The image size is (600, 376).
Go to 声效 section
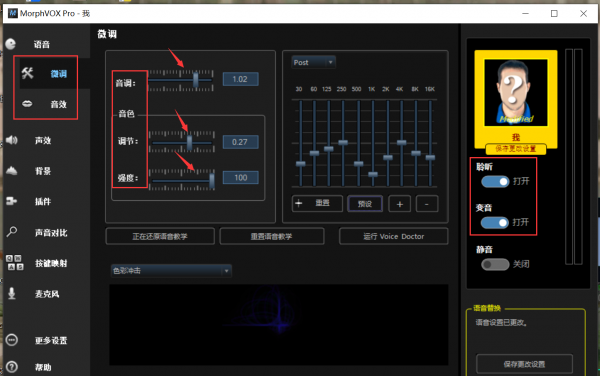tap(43, 140)
